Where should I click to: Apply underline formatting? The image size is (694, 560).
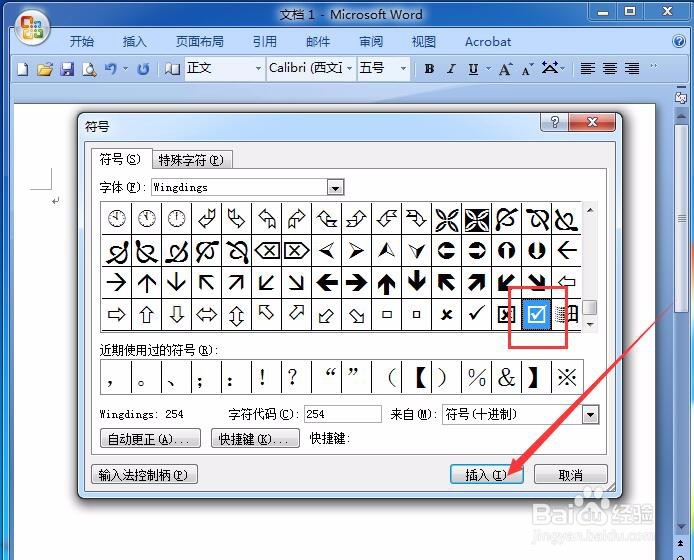tap(473, 69)
